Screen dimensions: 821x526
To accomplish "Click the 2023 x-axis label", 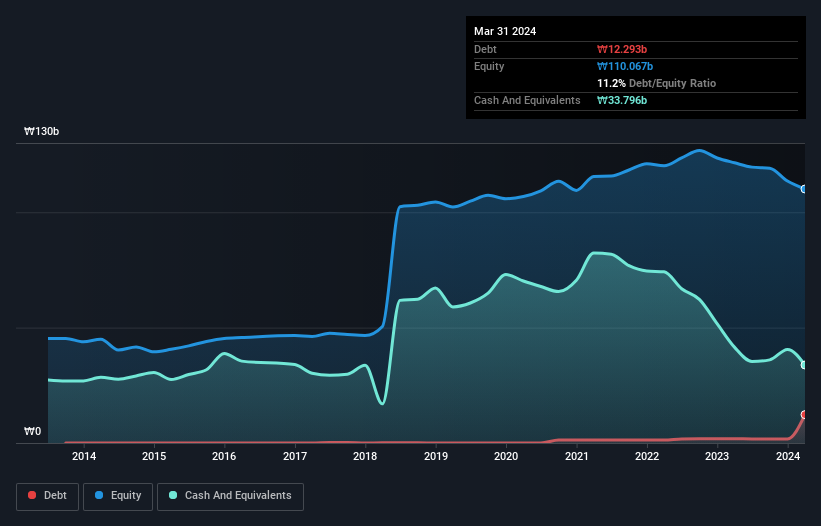I will 717,456.
